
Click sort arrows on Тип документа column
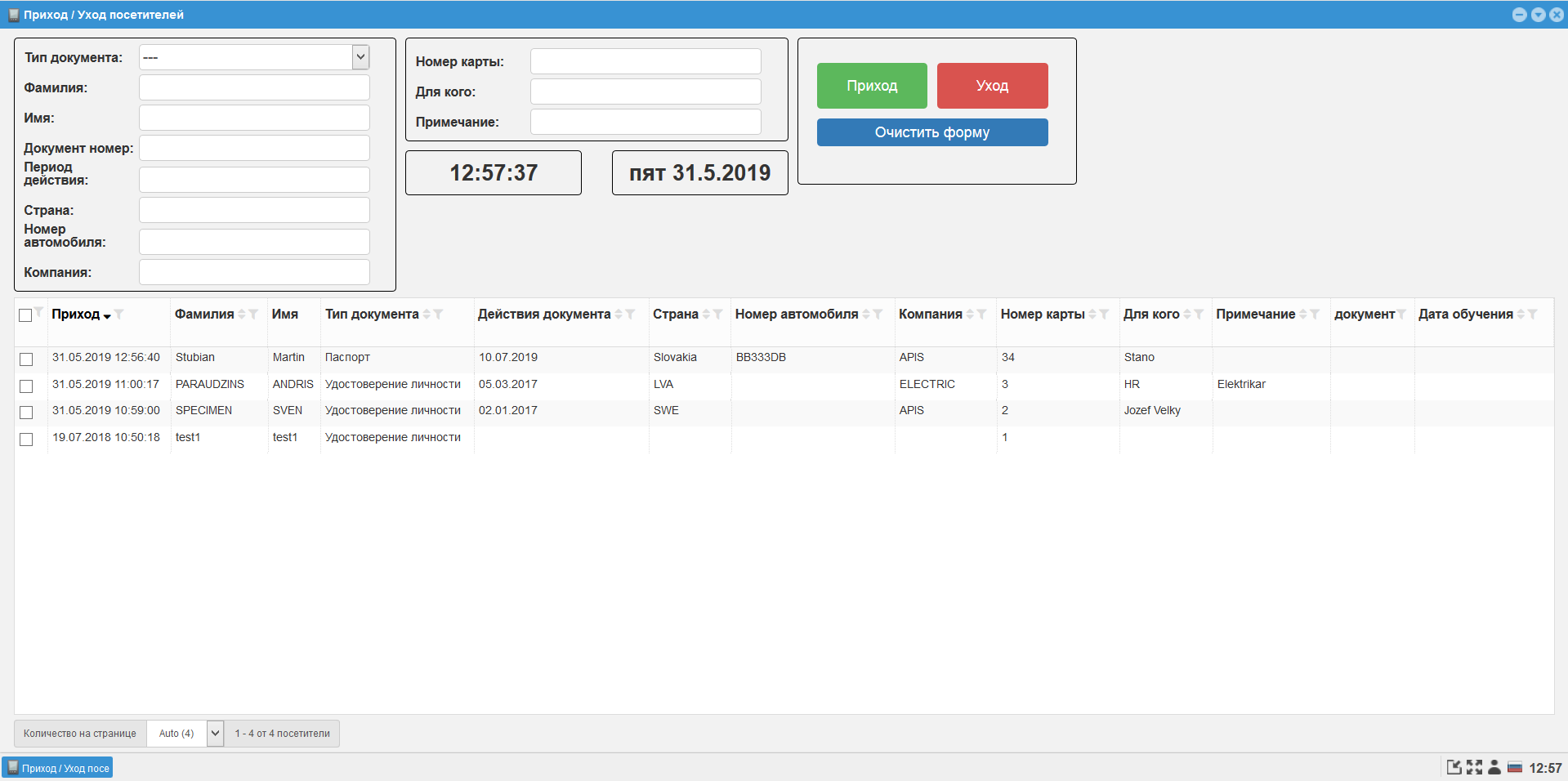click(x=427, y=315)
